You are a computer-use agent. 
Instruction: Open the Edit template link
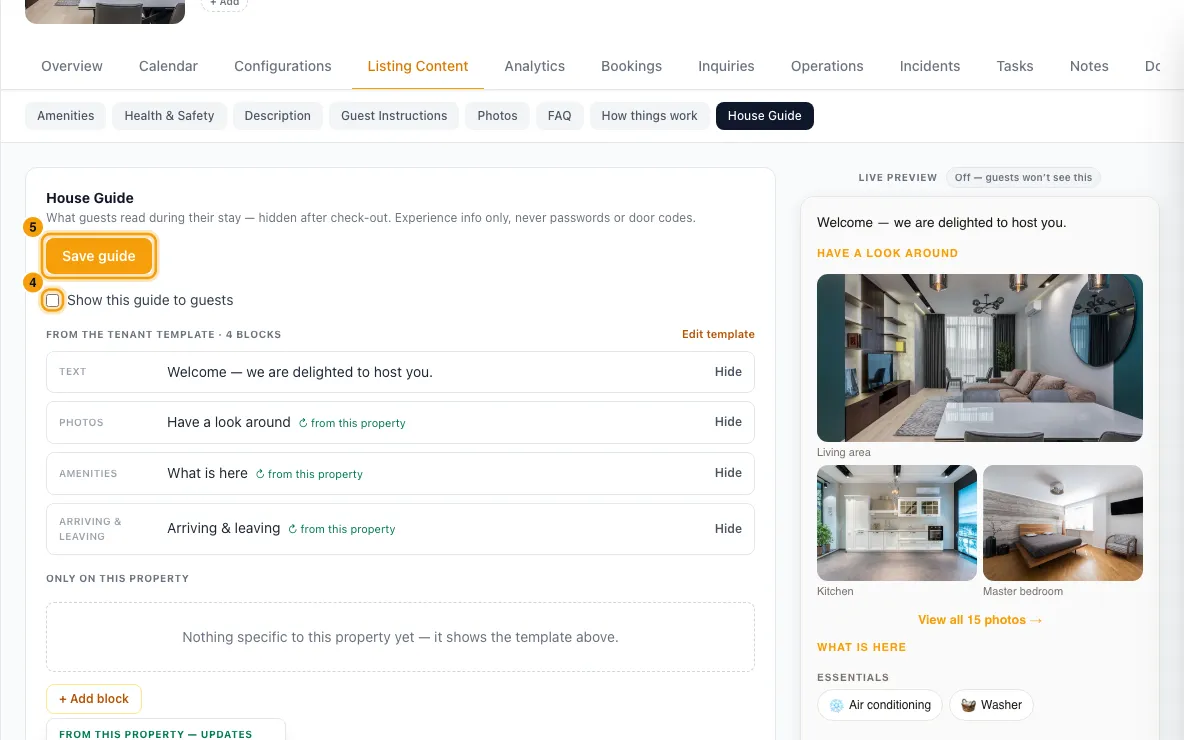click(x=718, y=334)
